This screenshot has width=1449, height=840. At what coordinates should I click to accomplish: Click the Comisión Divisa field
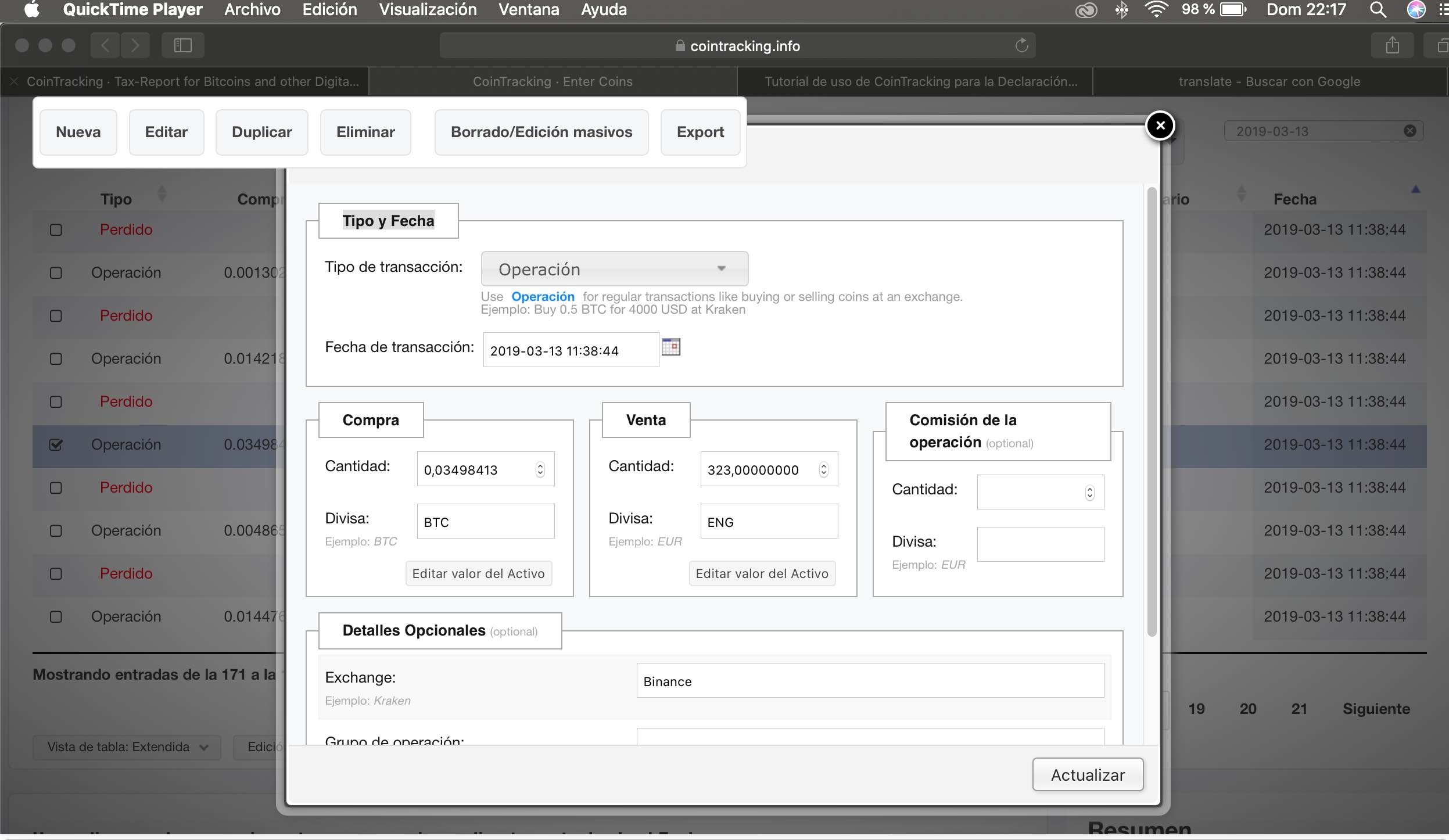(1041, 544)
